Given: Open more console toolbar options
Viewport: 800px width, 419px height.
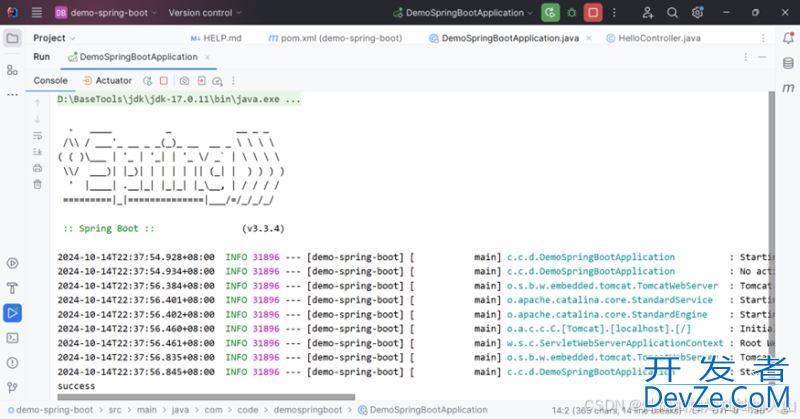Looking at the screenshot, I should pos(233,81).
